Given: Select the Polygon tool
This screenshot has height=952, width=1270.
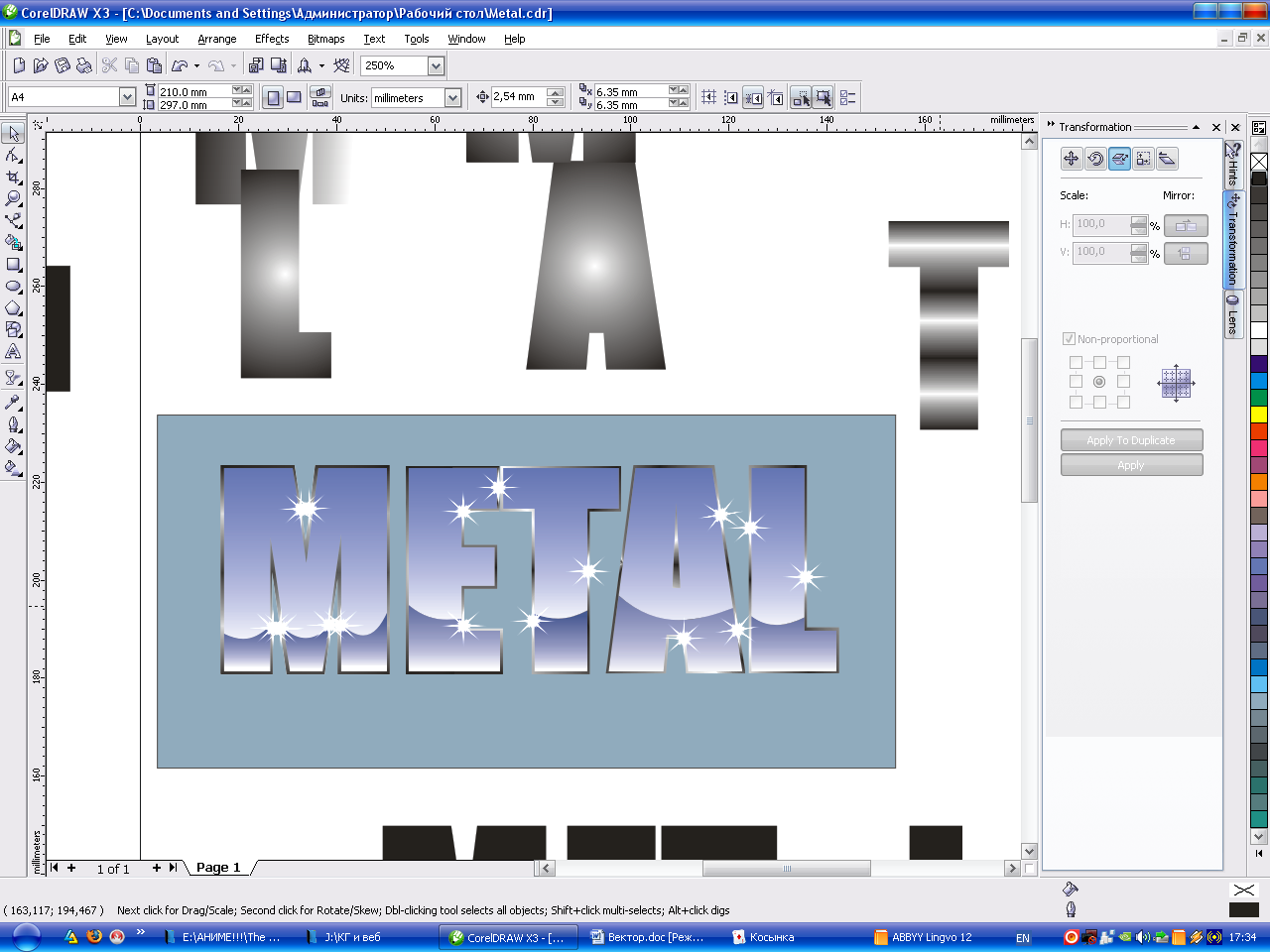Looking at the screenshot, I should (14, 308).
